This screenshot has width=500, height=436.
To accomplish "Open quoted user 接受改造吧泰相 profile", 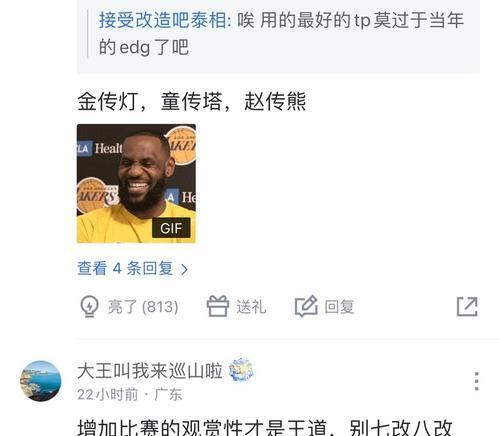I will pos(162,20).
